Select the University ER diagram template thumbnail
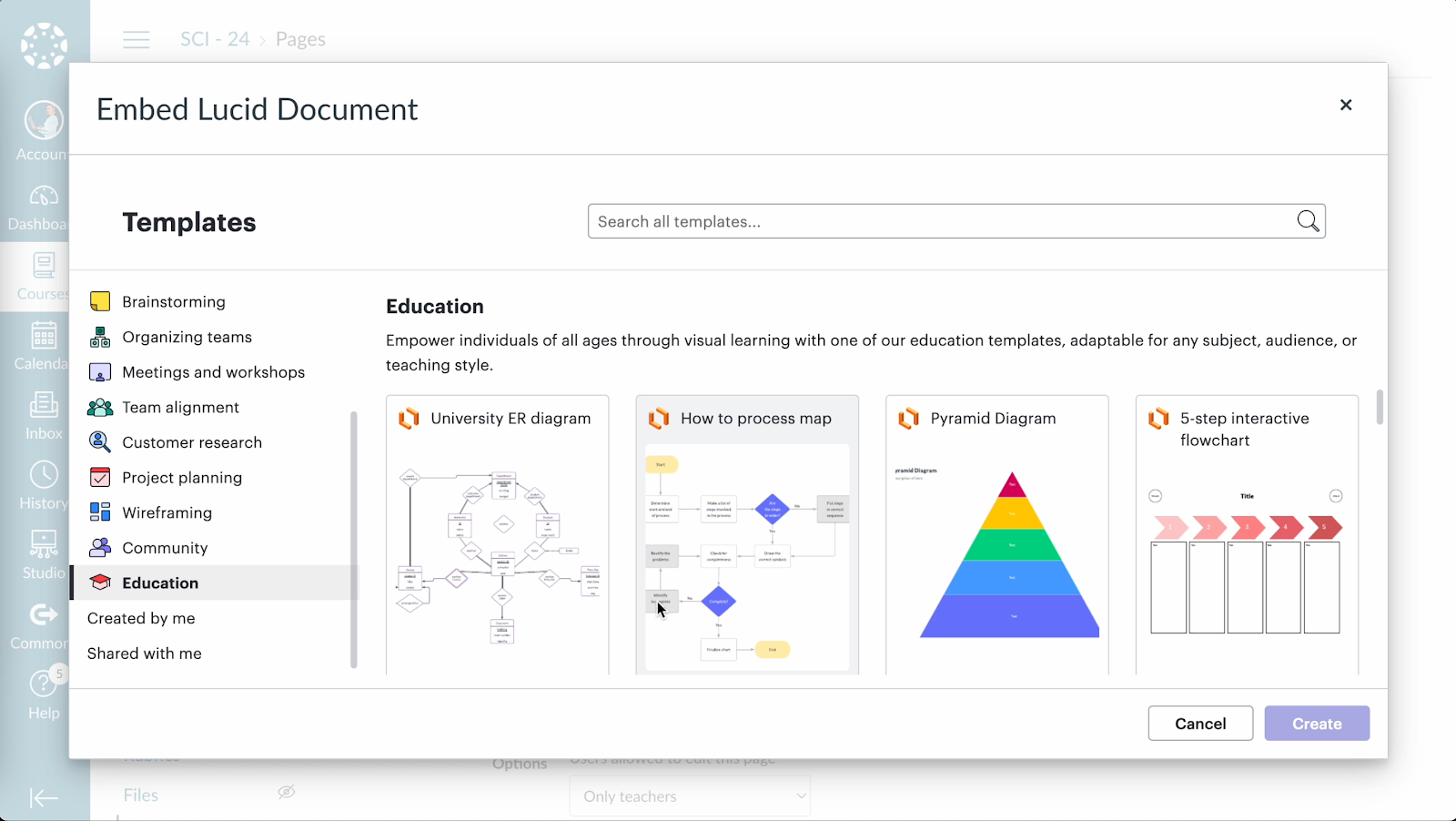Image resolution: width=1456 pixels, height=821 pixels. [x=498, y=557]
